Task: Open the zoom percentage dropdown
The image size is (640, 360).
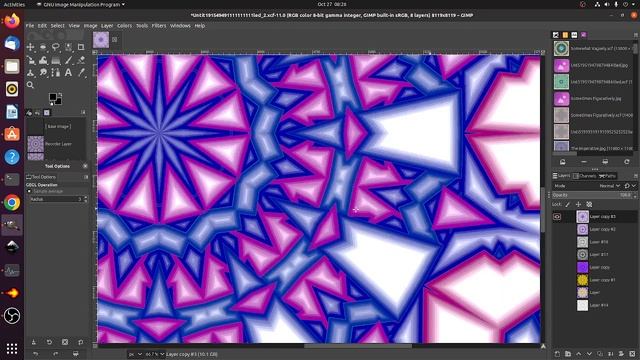Action: tap(155, 354)
